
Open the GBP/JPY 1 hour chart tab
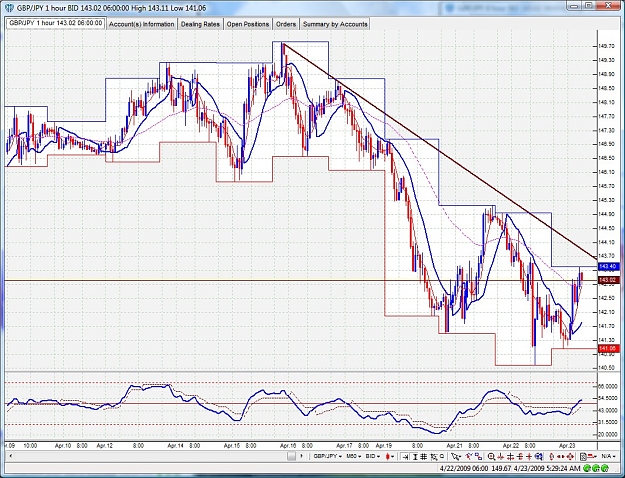pos(55,24)
